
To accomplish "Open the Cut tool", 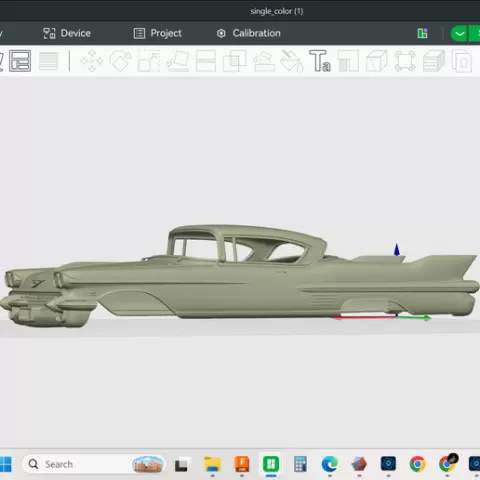I will 206,61.
